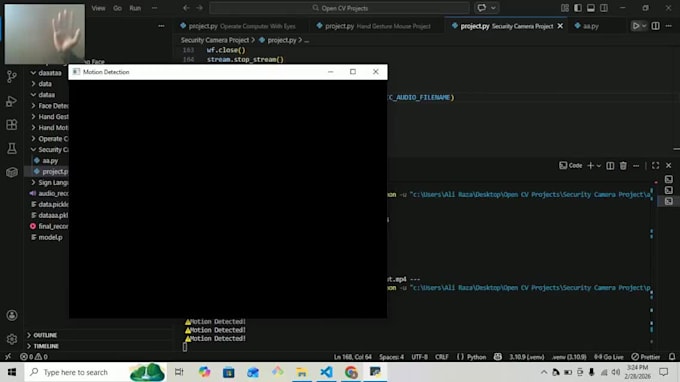Go forward with navigation arrow
This screenshot has width=680, height=382.
click(199, 8)
